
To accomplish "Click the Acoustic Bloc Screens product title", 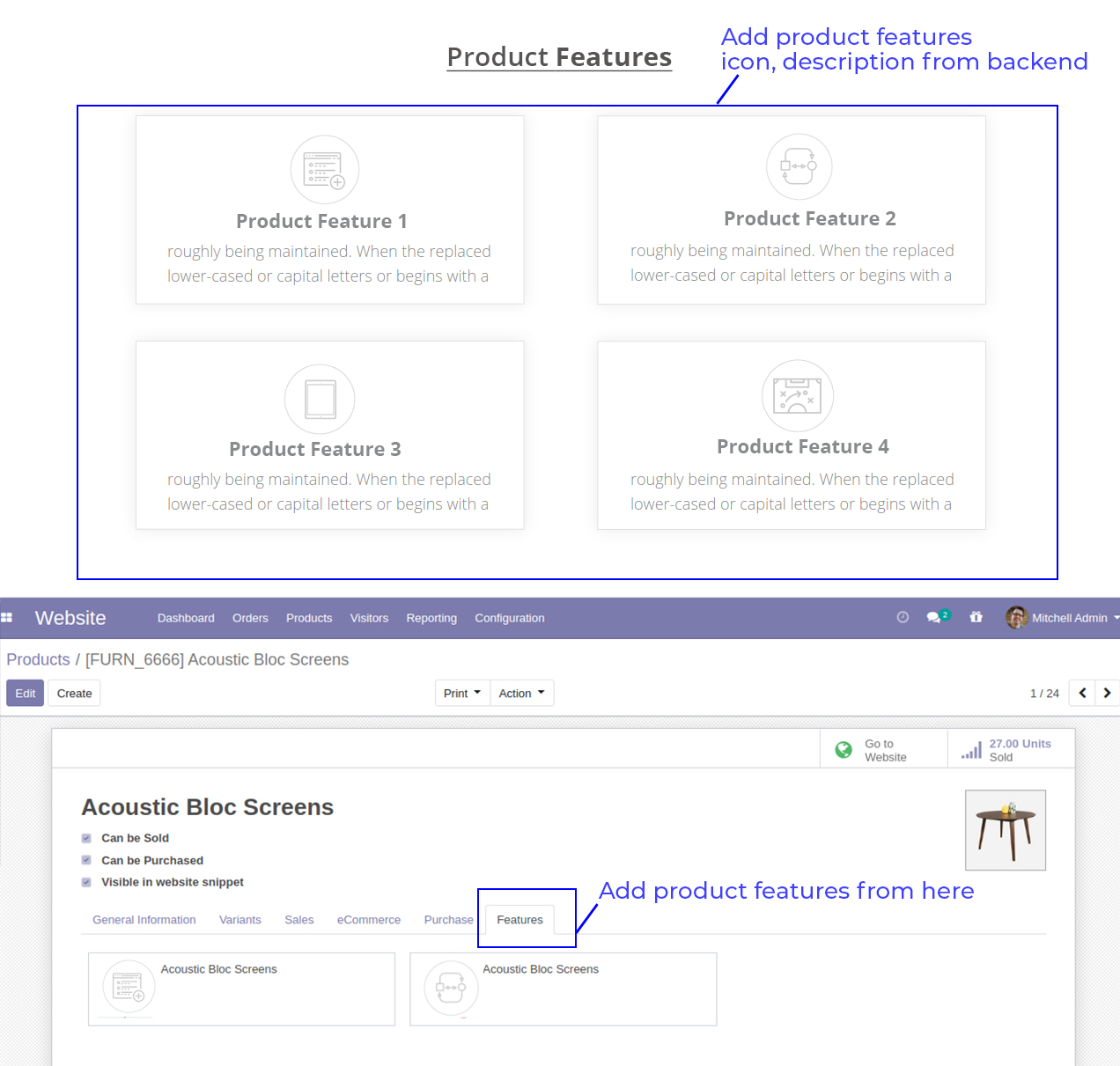I will (x=208, y=807).
